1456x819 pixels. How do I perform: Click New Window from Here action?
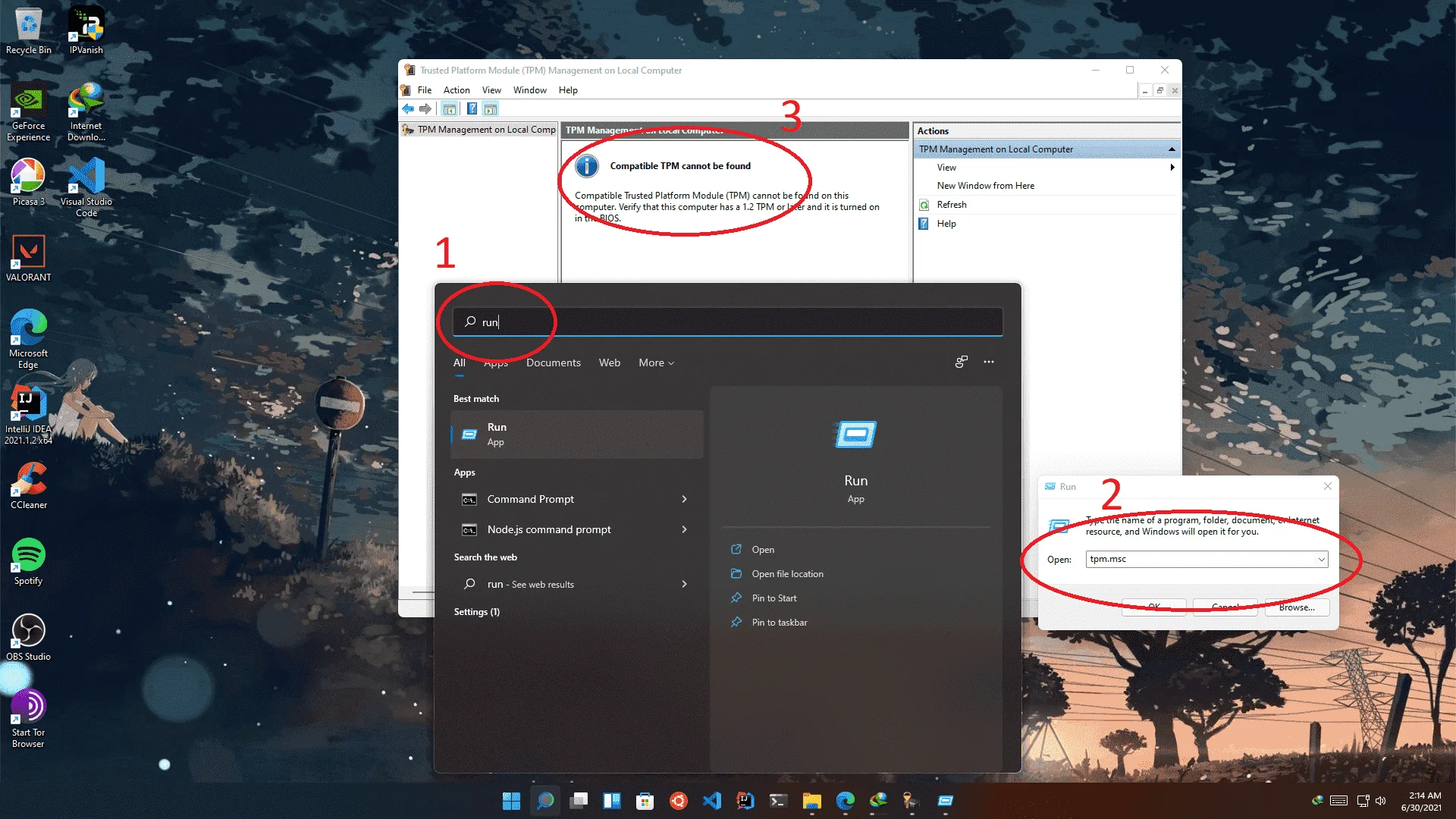coord(985,186)
